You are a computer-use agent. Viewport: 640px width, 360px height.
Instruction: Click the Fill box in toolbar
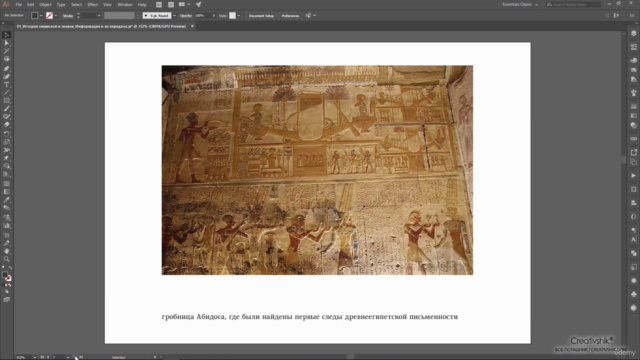coord(4,275)
